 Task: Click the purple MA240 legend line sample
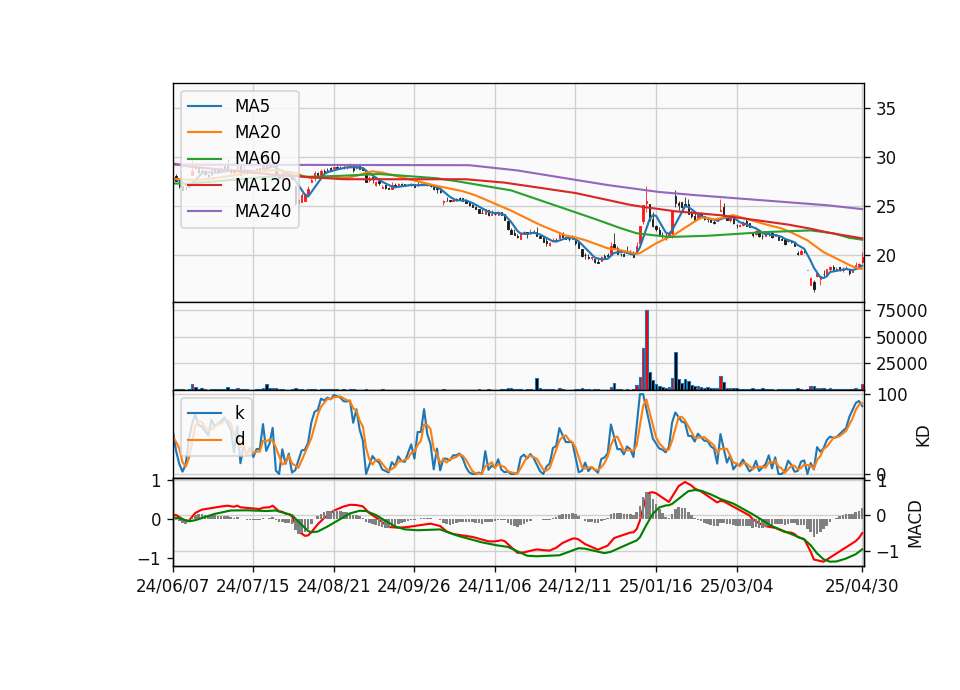pos(204,211)
